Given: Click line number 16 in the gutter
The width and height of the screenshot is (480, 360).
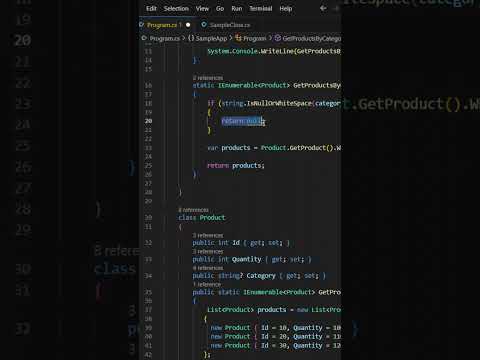Looking at the screenshot, I should [x=148, y=86].
